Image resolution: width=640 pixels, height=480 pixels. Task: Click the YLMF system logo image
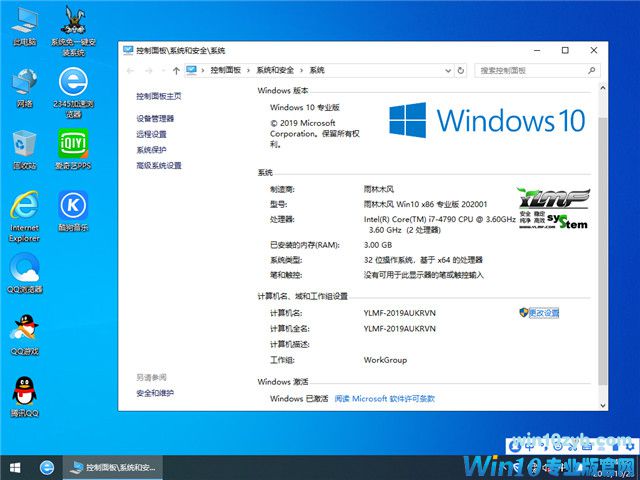point(553,208)
